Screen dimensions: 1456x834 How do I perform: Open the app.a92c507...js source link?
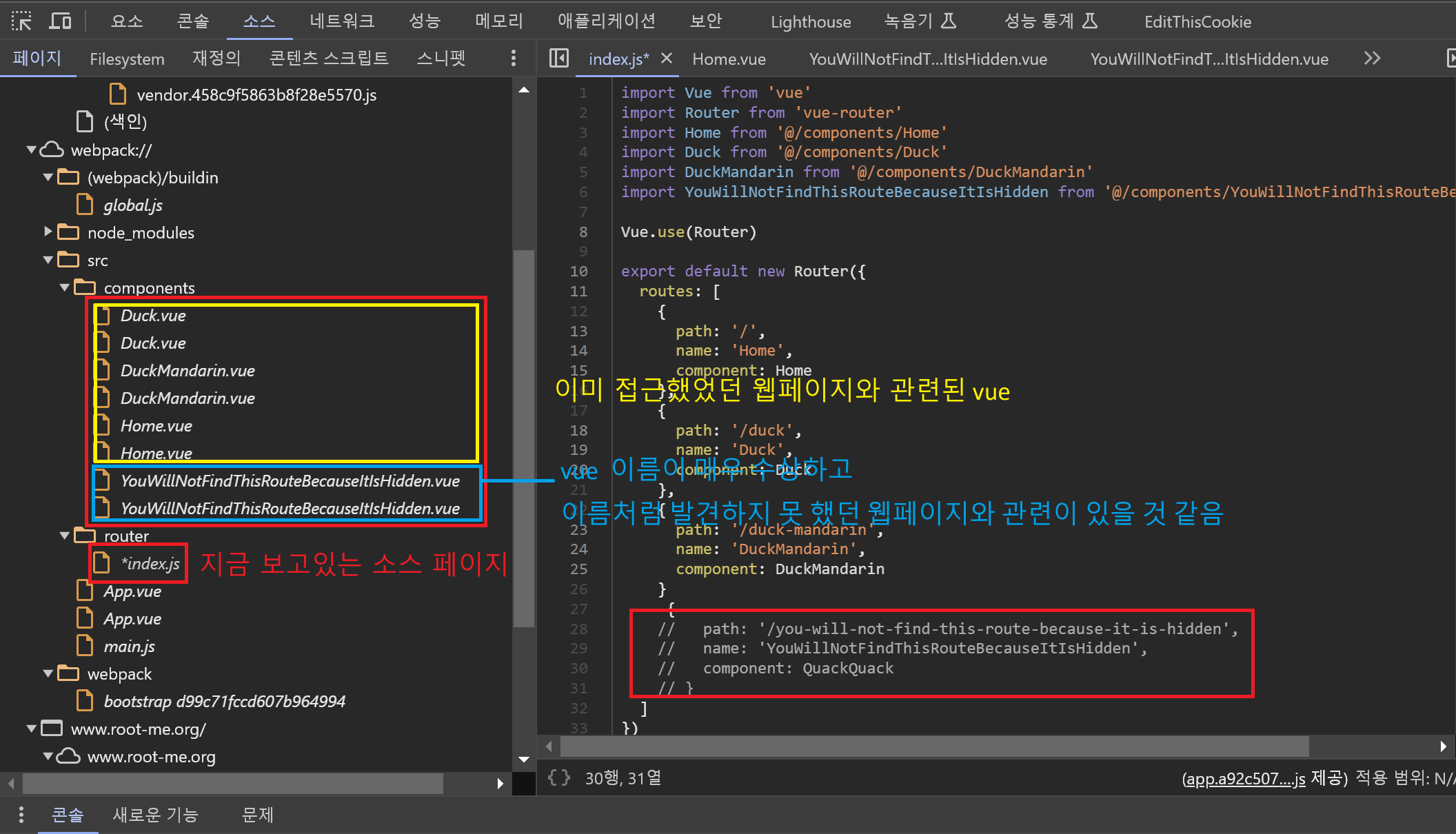(1243, 779)
